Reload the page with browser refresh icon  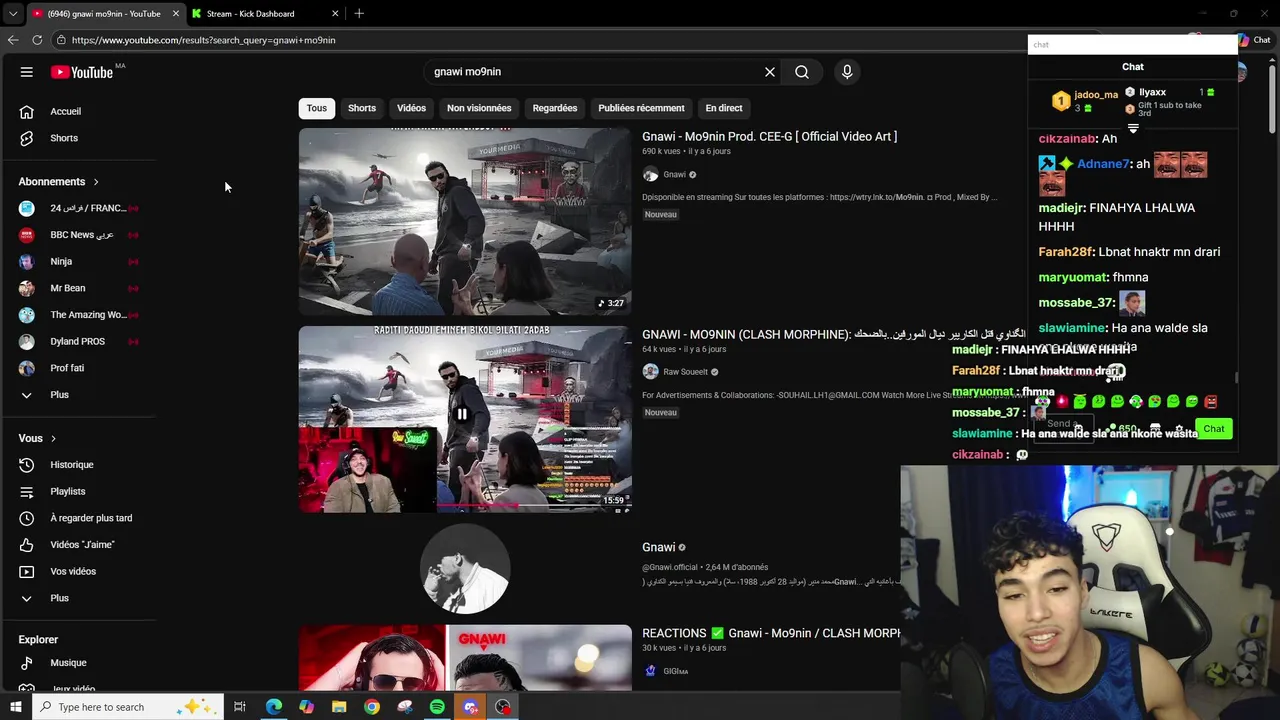point(37,40)
